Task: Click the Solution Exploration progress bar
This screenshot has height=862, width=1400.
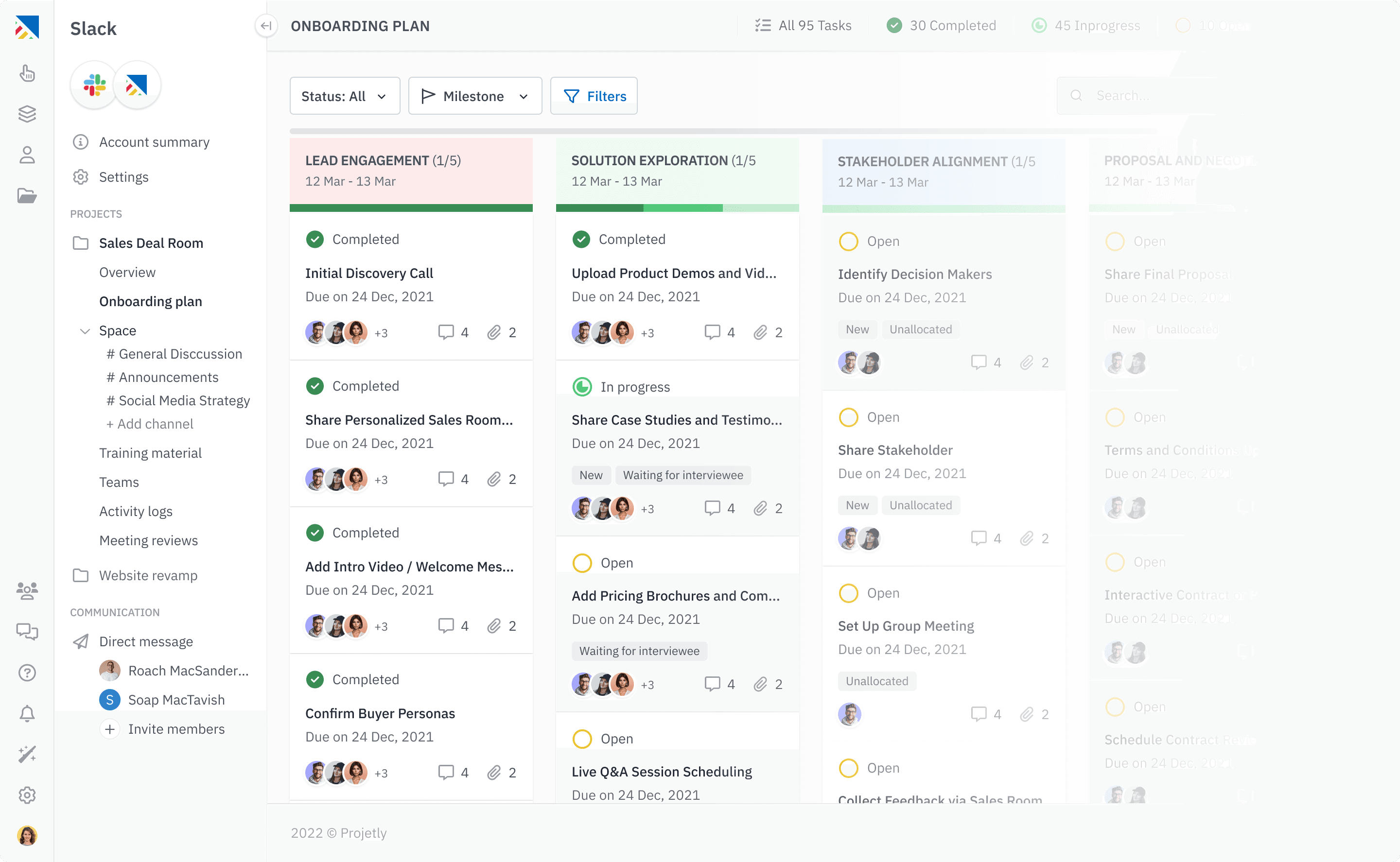Action: [677, 208]
